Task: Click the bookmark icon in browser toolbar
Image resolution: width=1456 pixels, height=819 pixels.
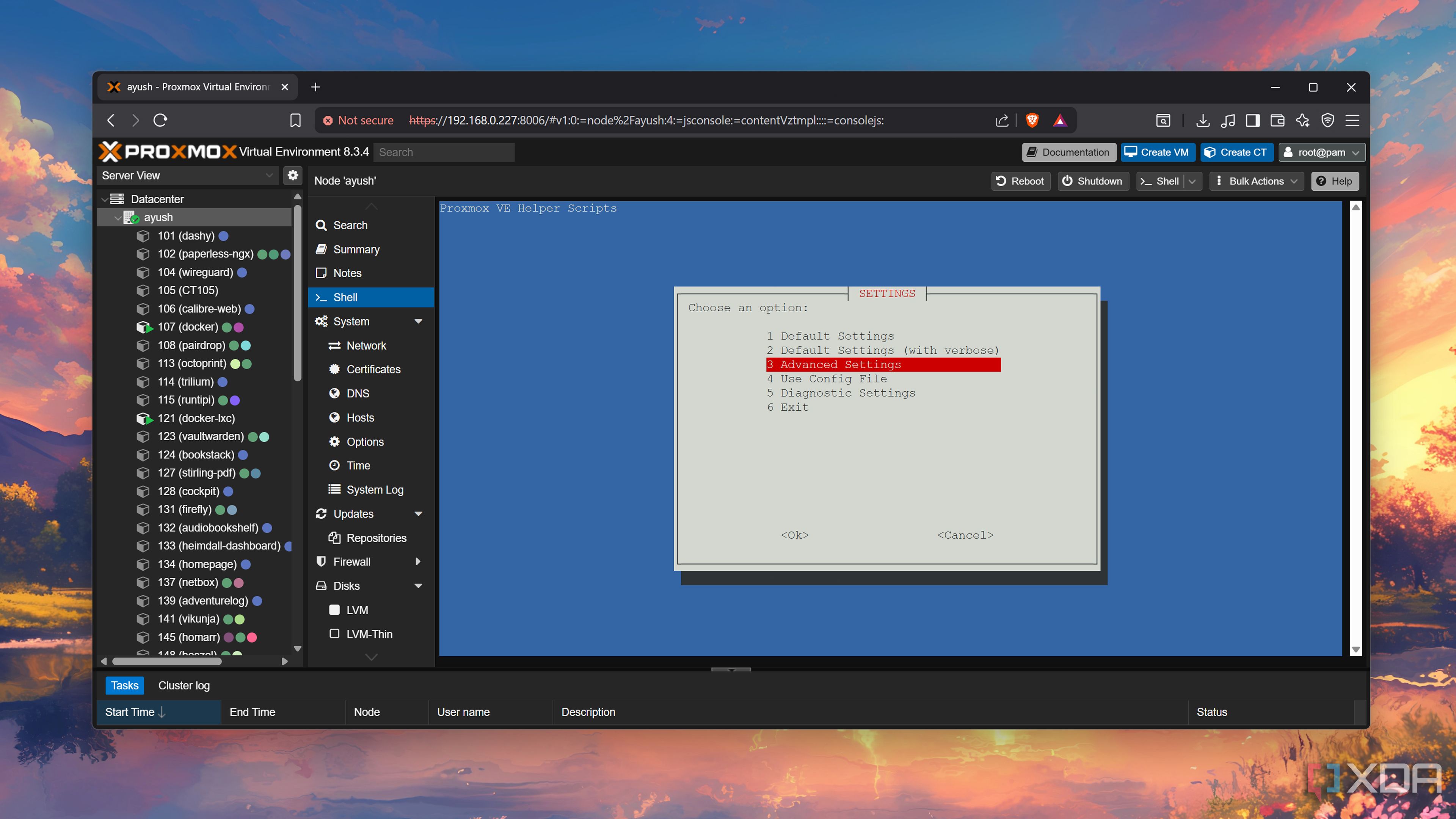Action: point(295,120)
